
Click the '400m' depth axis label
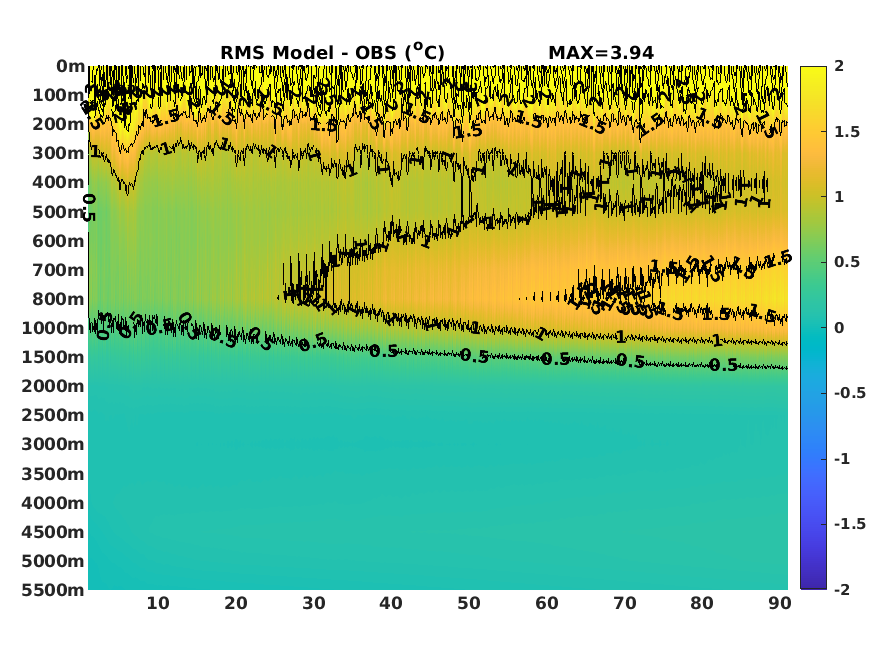[58, 182]
